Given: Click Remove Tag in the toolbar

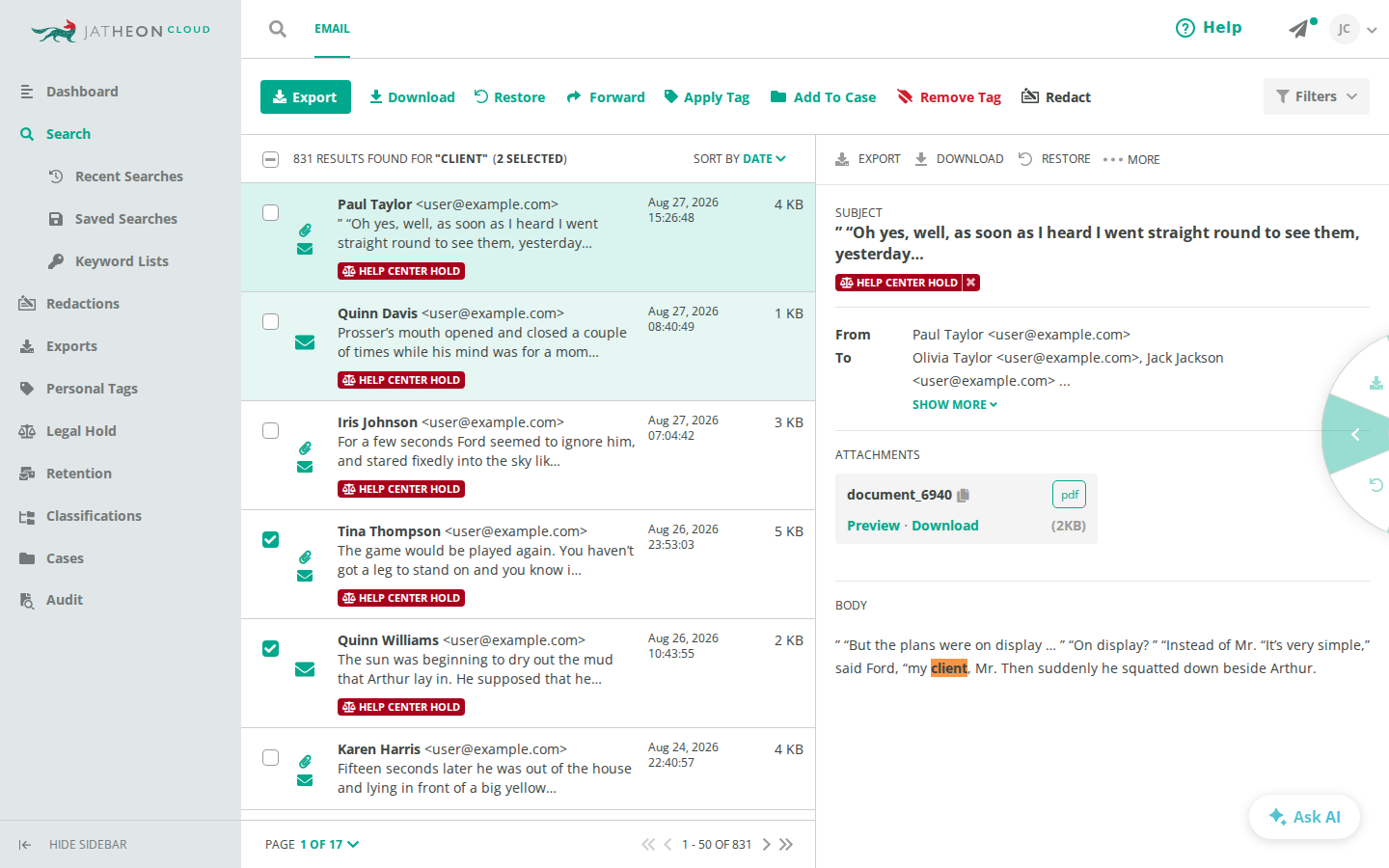Looking at the screenshot, I should pyautogui.click(x=949, y=97).
